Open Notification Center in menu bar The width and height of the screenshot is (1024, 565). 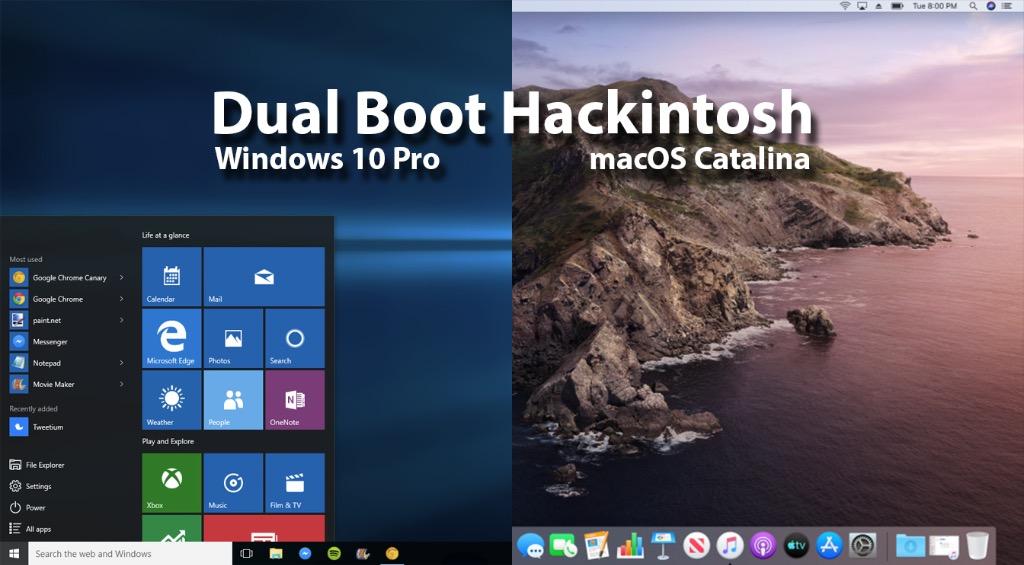(x=1008, y=5)
